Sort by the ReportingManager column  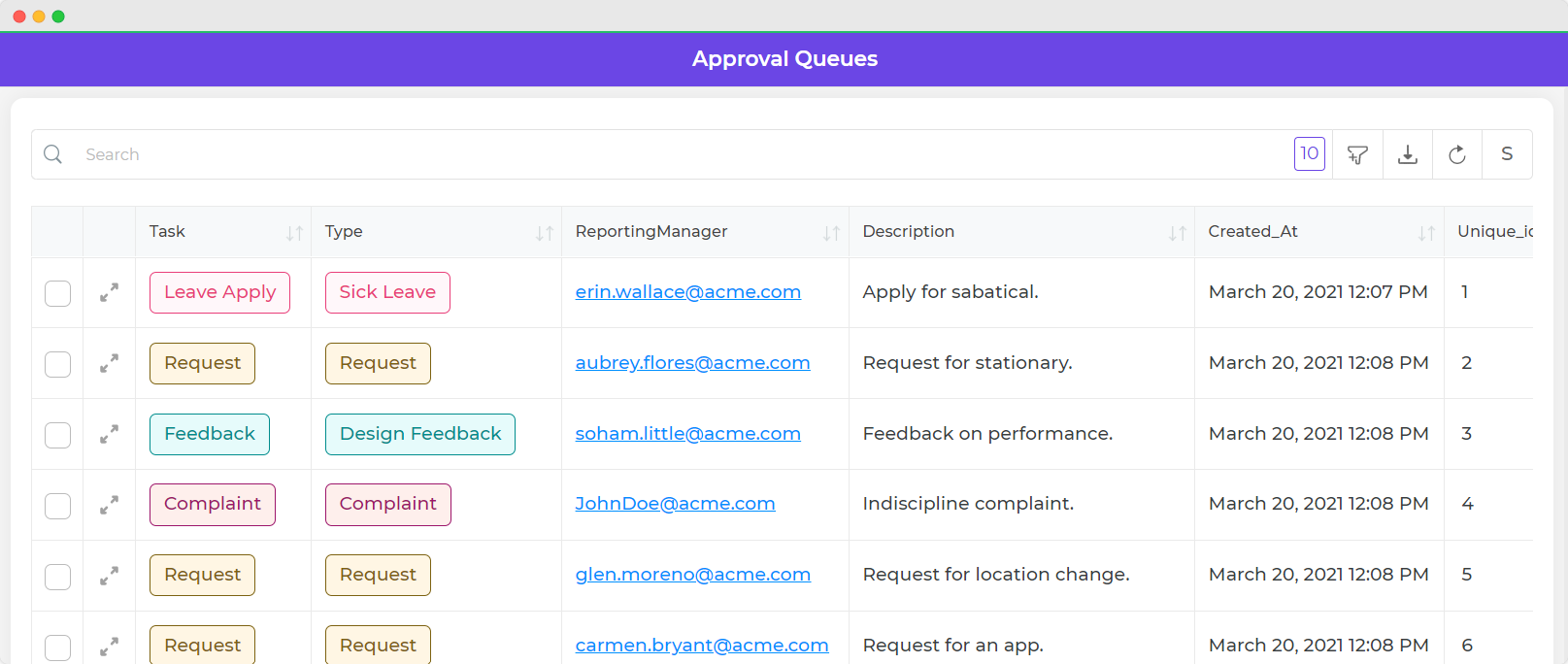(831, 233)
